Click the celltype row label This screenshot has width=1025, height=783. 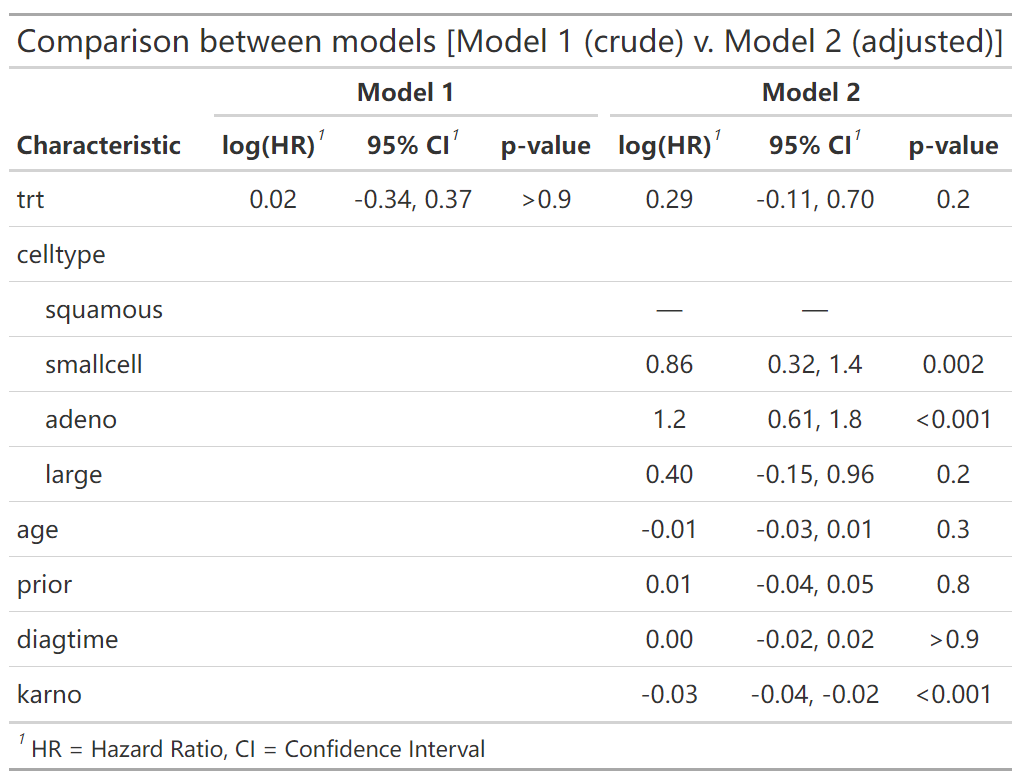pyautogui.click(x=61, y=255)
